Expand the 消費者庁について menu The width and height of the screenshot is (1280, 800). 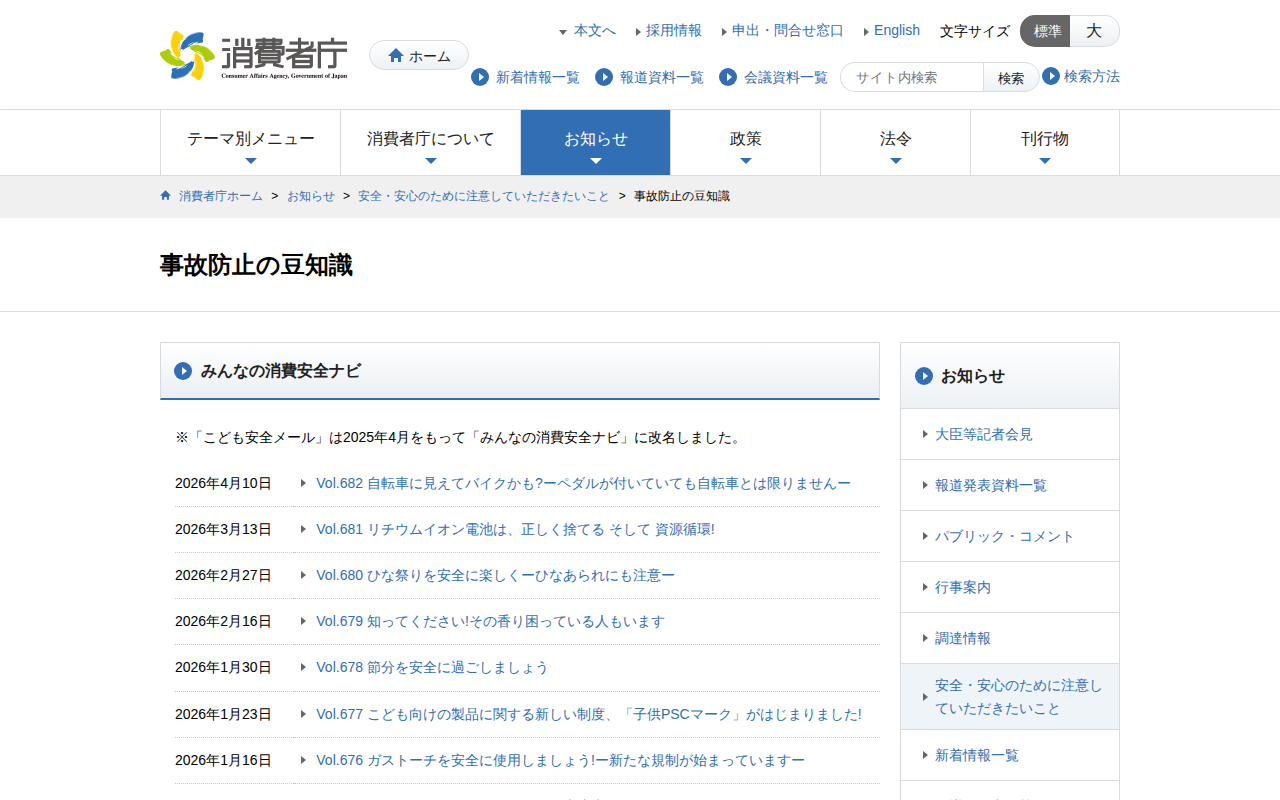[431, 143]
